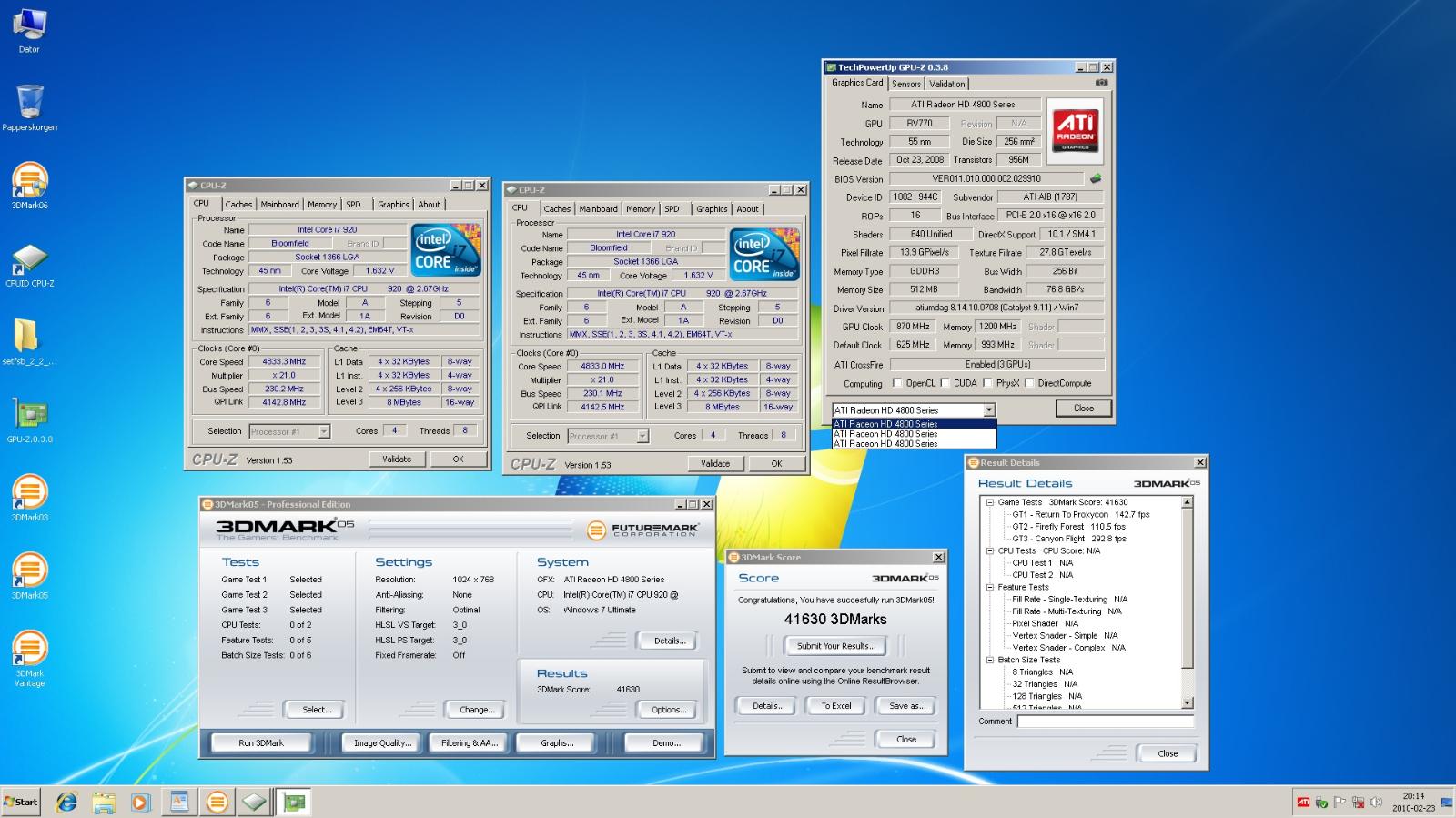Screen dimensions: 1456x818
Task: Open Processor #1 dropdown in right CPU-Z
Action: click(x=642, y=436)
